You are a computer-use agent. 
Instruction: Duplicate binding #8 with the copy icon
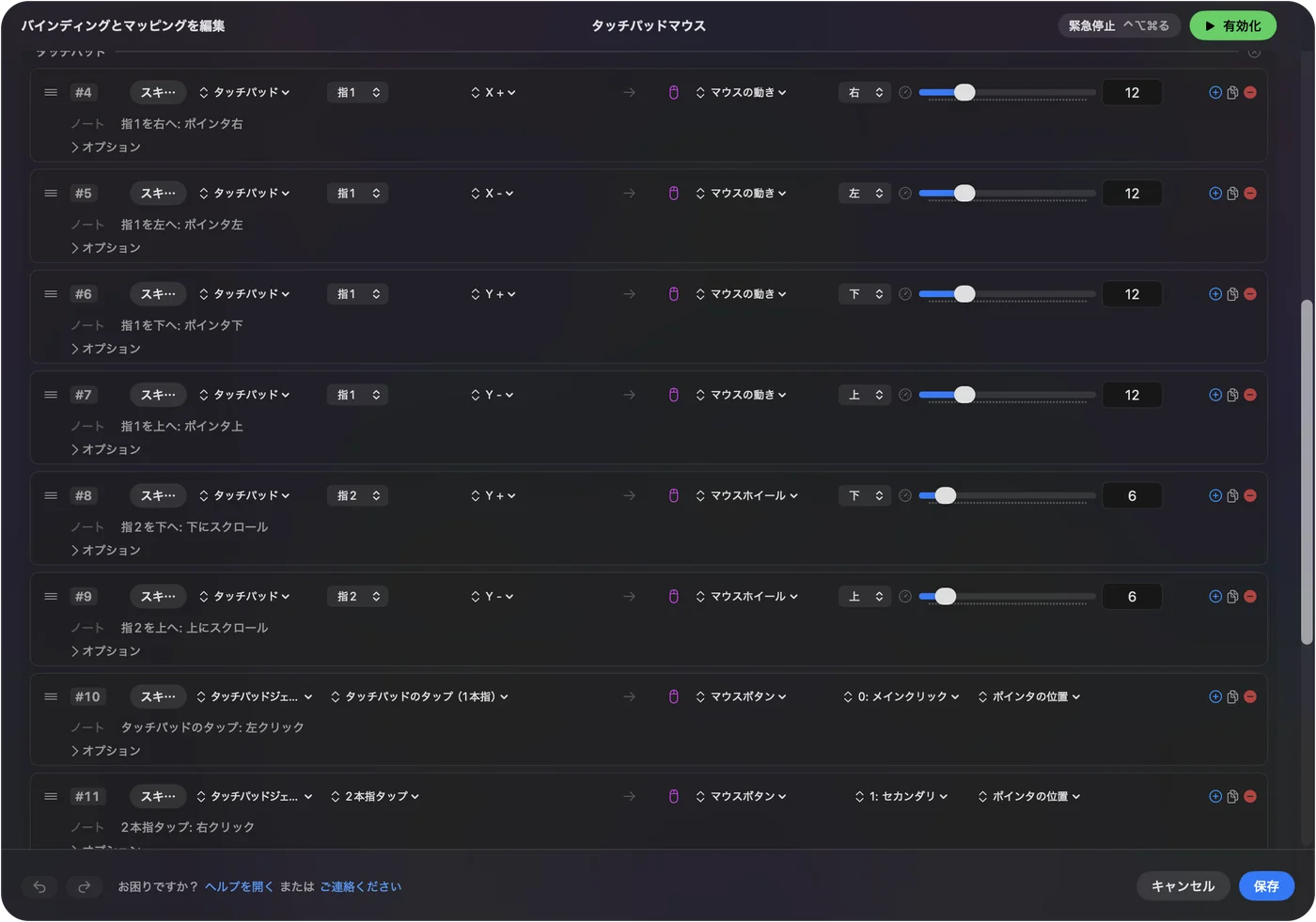pyautogui.click(x=1232, y=495)
